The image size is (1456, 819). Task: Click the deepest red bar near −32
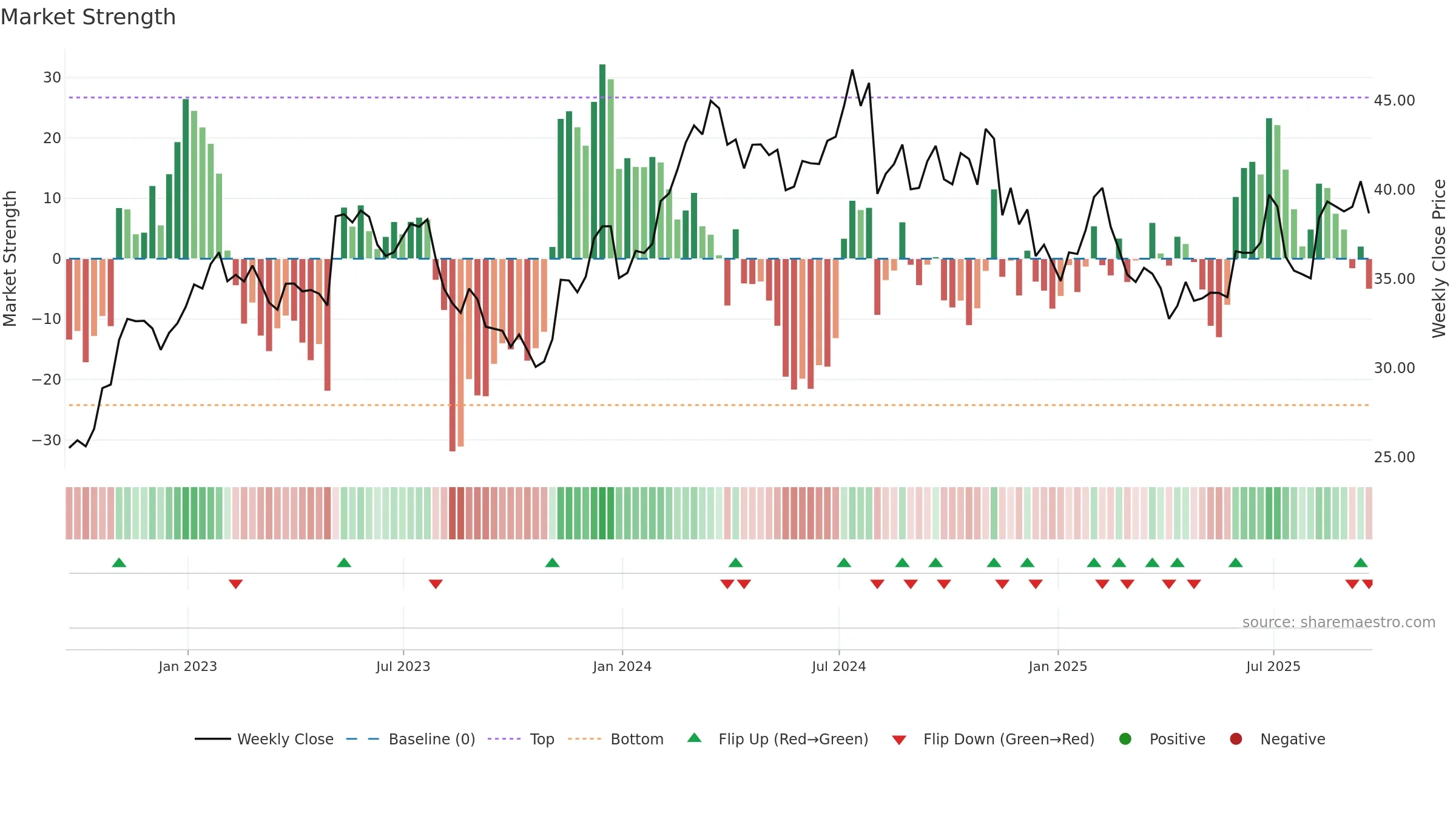tap(453, 355)
